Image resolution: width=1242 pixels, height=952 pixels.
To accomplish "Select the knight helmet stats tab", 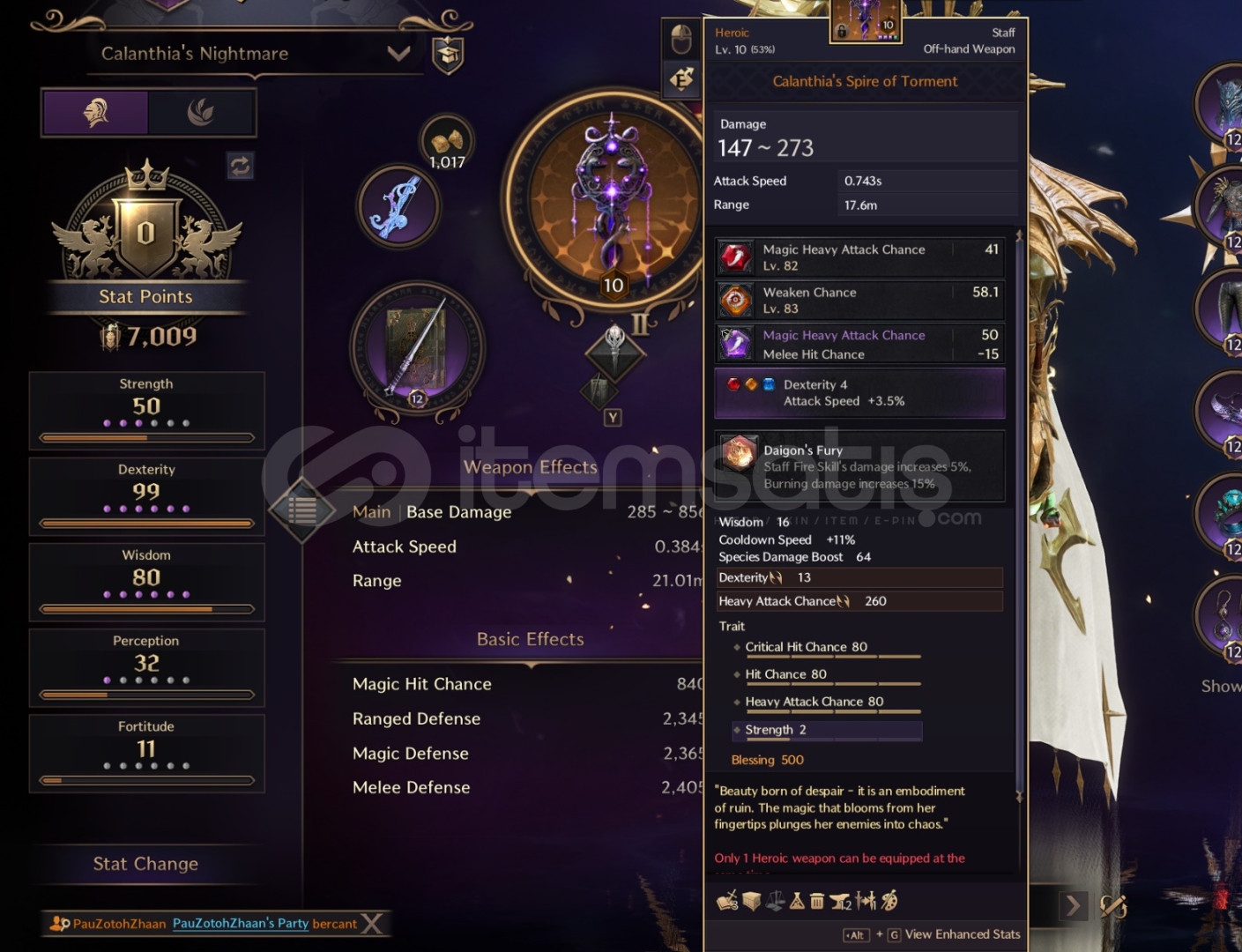I will click(96, 112).
